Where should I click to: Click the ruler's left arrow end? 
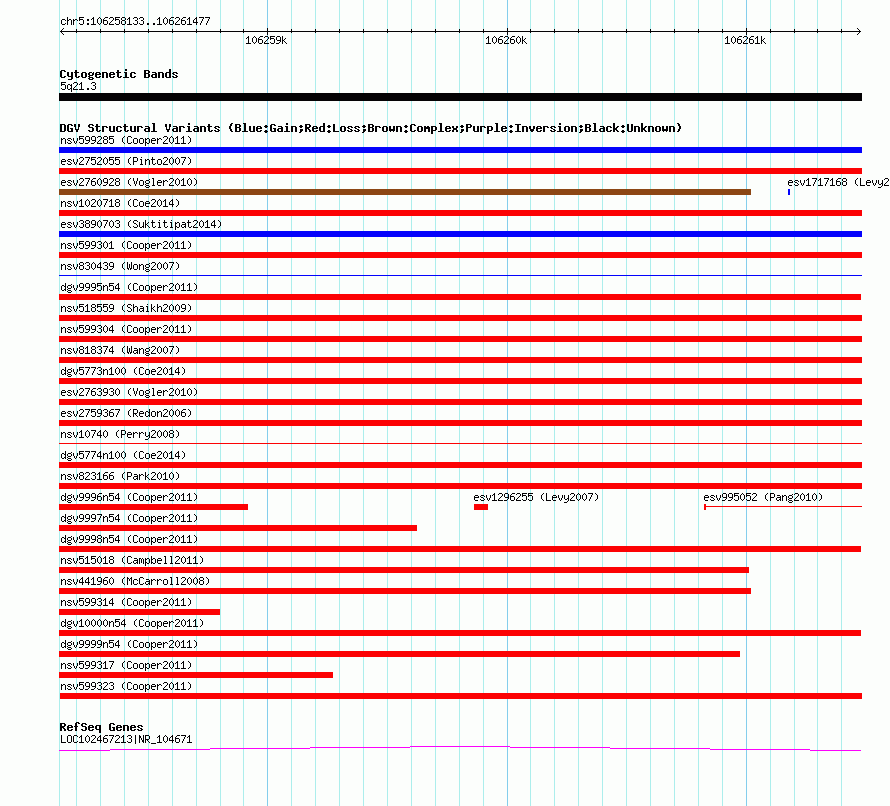point(62,31)
